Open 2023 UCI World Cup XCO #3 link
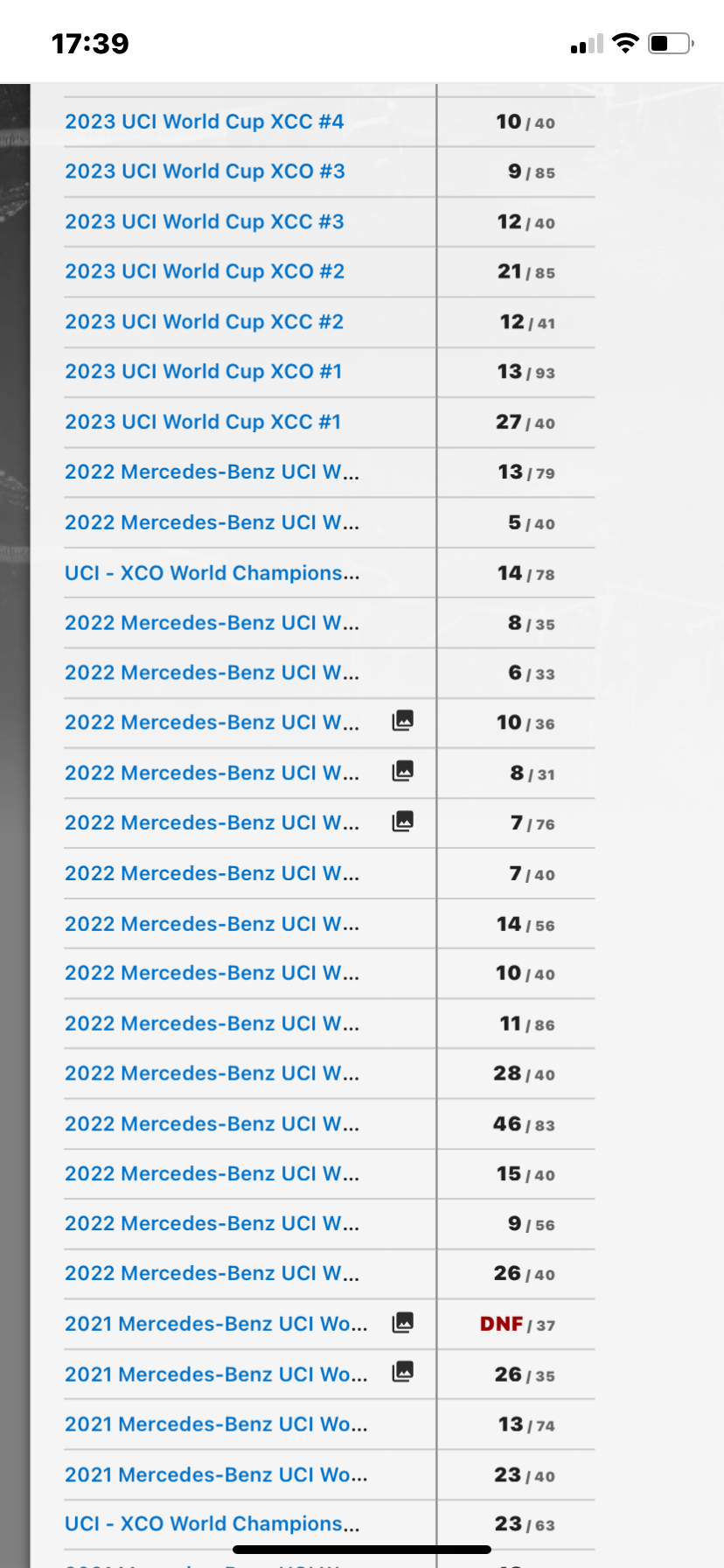Screen dimensions: 724x1568 (x=205, y=171)
